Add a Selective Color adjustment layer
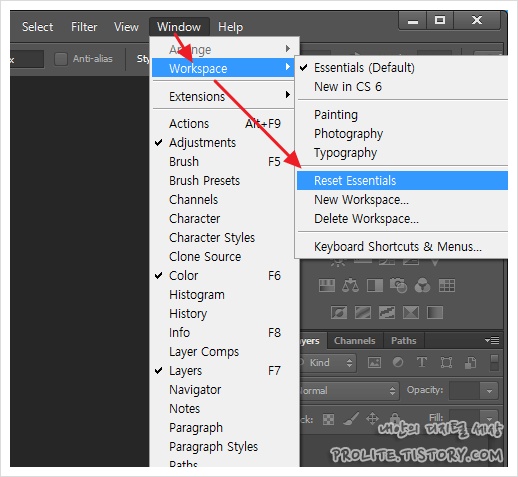The height and width of the screenshot is (477, 518). pyautogui.click(x=411, y=313)
